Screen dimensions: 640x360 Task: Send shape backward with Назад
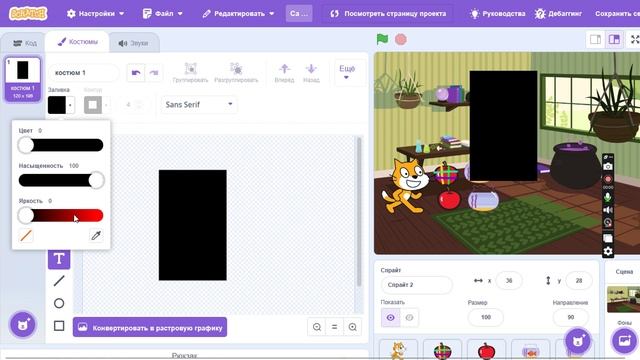(x=311, y=73)
